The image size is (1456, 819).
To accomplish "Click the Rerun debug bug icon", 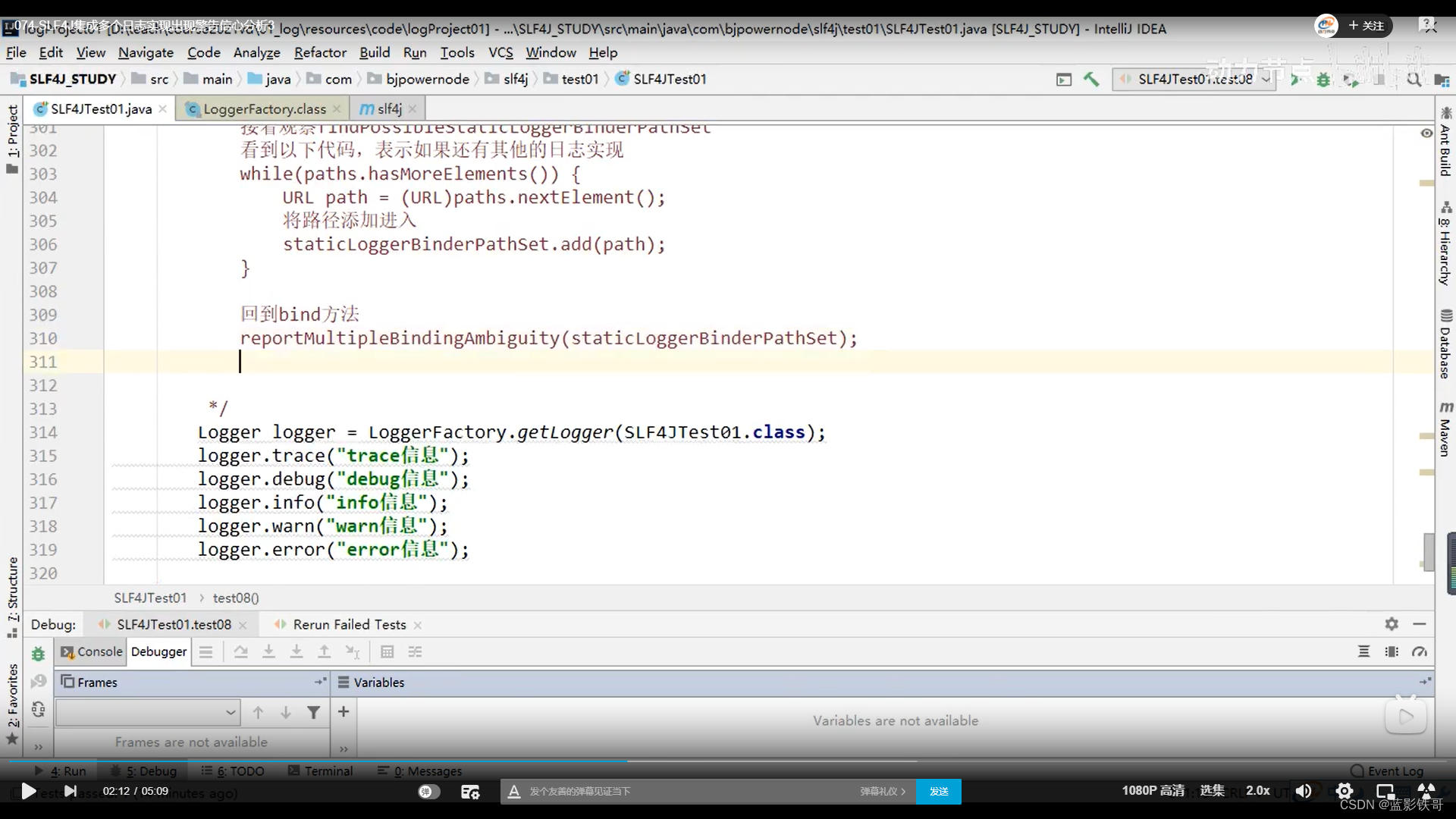I will 39,653.
